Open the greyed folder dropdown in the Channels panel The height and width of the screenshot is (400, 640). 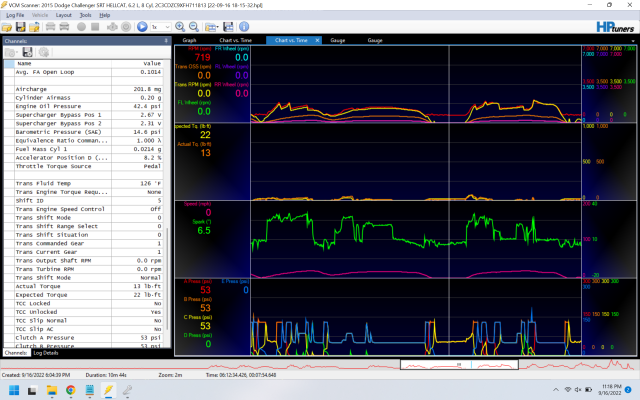coord(11,53)
